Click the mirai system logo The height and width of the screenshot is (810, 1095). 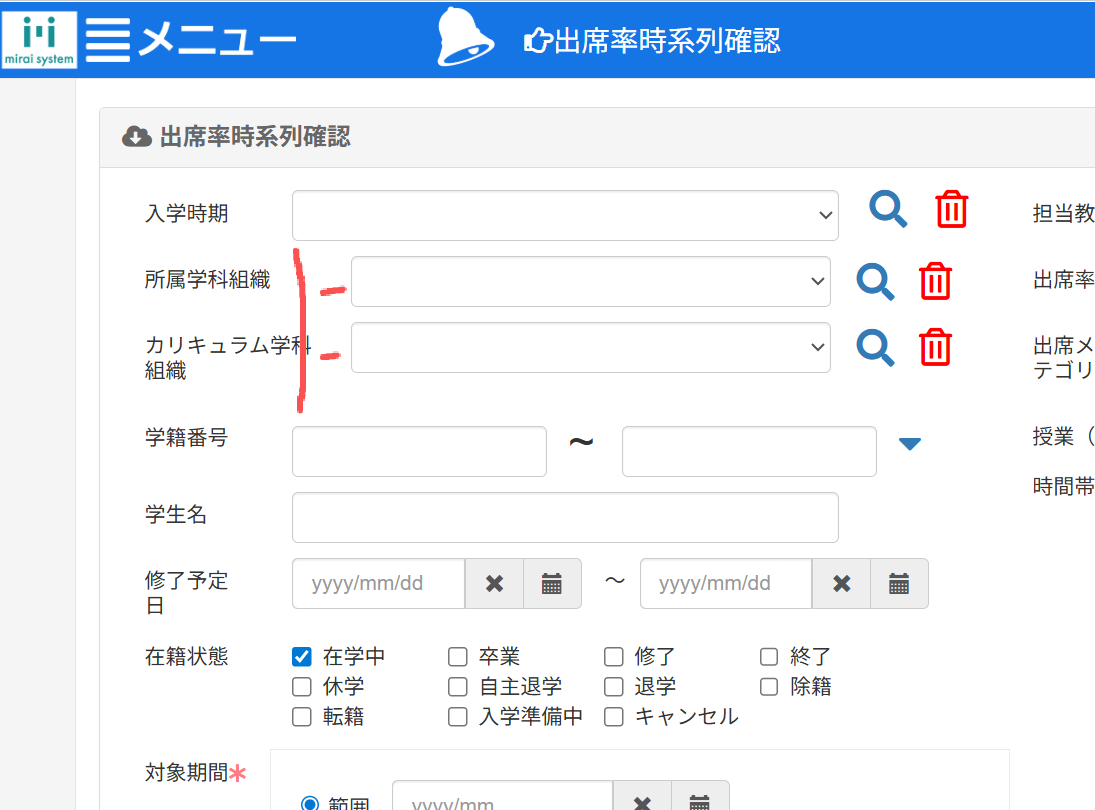pyautogui.click(x=39, y=39)
